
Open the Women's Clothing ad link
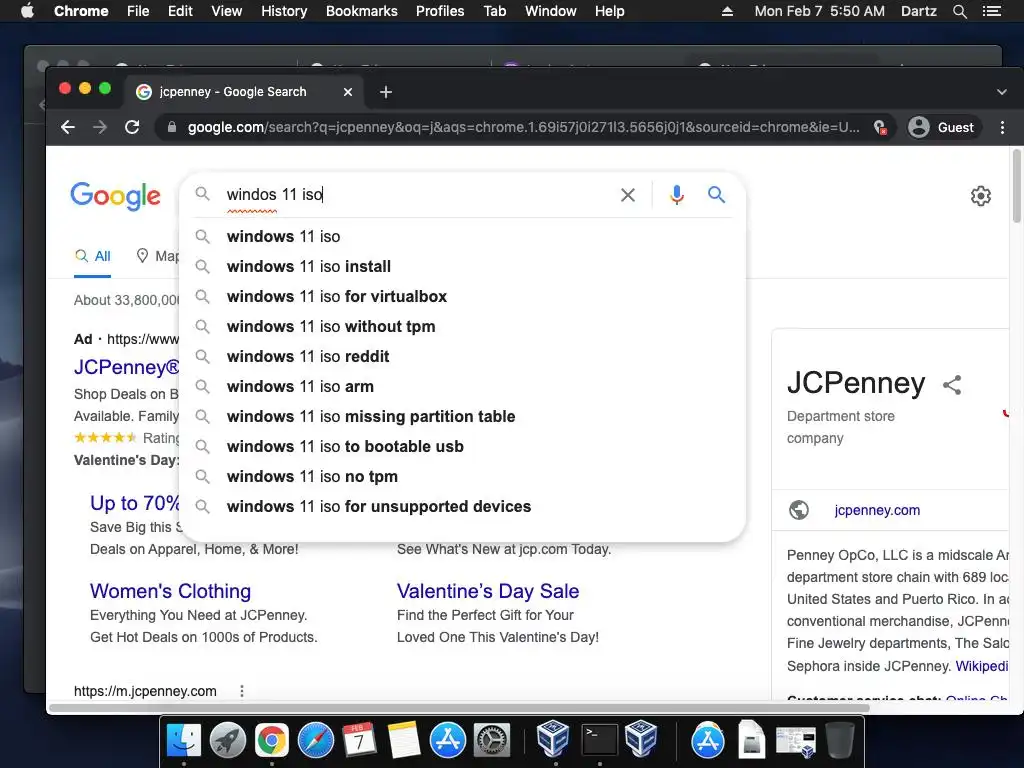[170, 591]
